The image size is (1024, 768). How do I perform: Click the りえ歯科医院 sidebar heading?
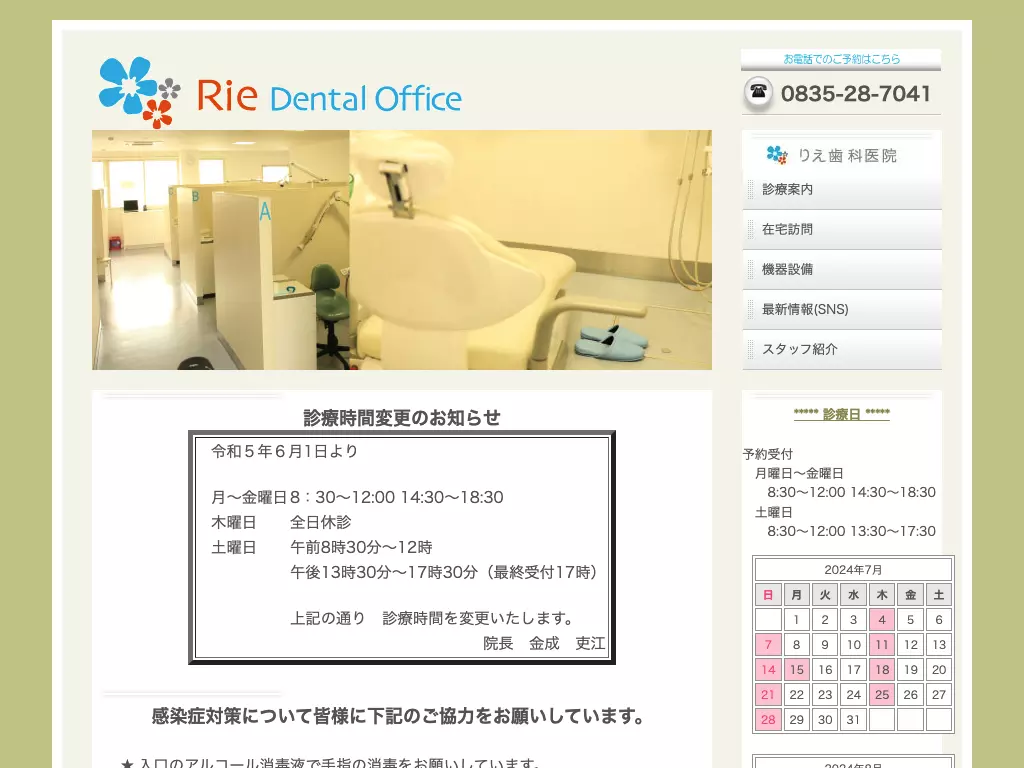pyautogui.click(x=847, y=155)
